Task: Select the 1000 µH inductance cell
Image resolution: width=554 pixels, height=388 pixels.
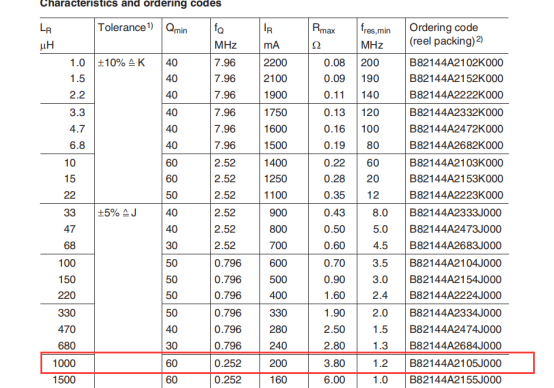Action: [x=64, y=363]
